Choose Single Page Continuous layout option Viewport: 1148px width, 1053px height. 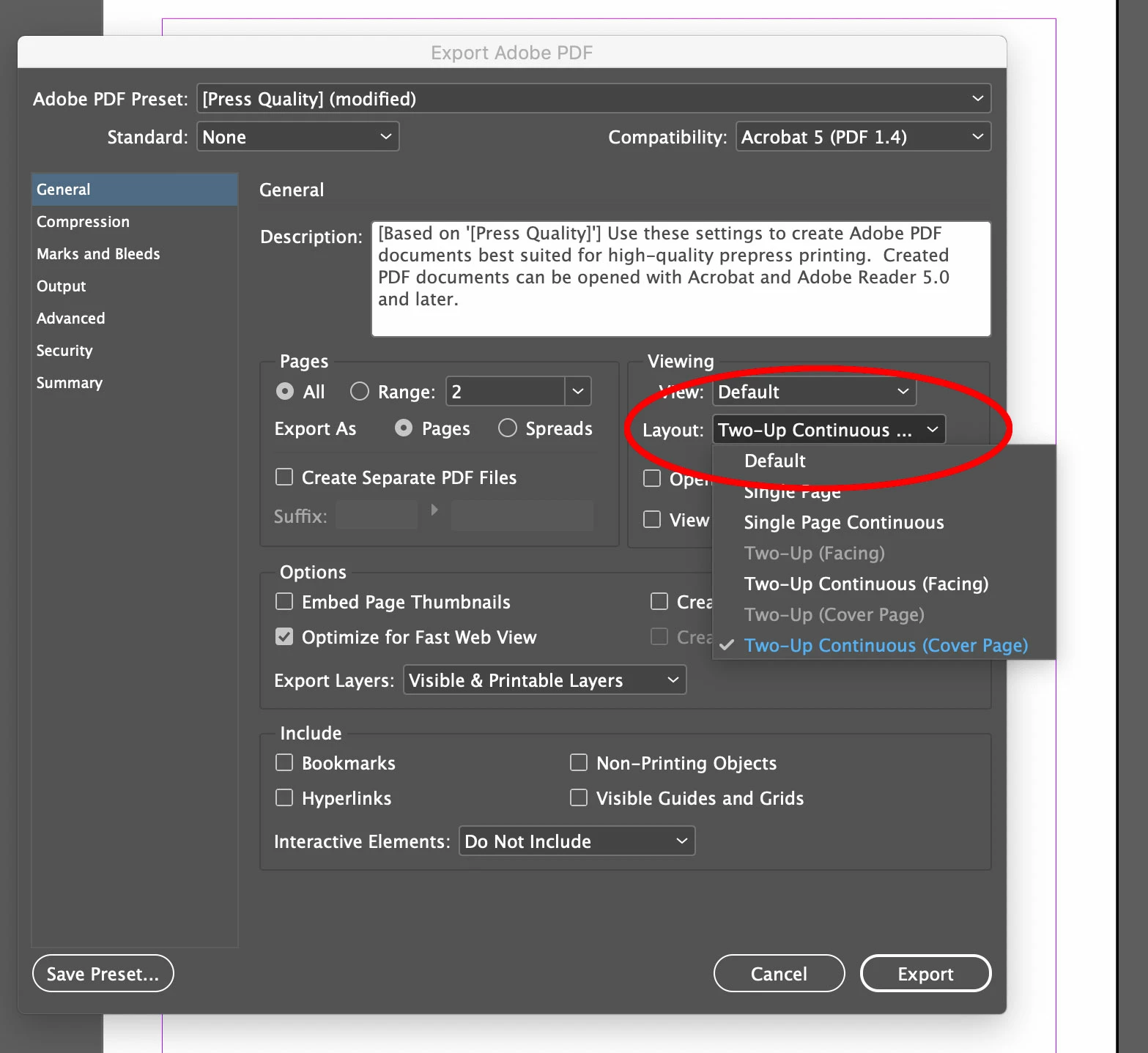[x=884, y=522]
